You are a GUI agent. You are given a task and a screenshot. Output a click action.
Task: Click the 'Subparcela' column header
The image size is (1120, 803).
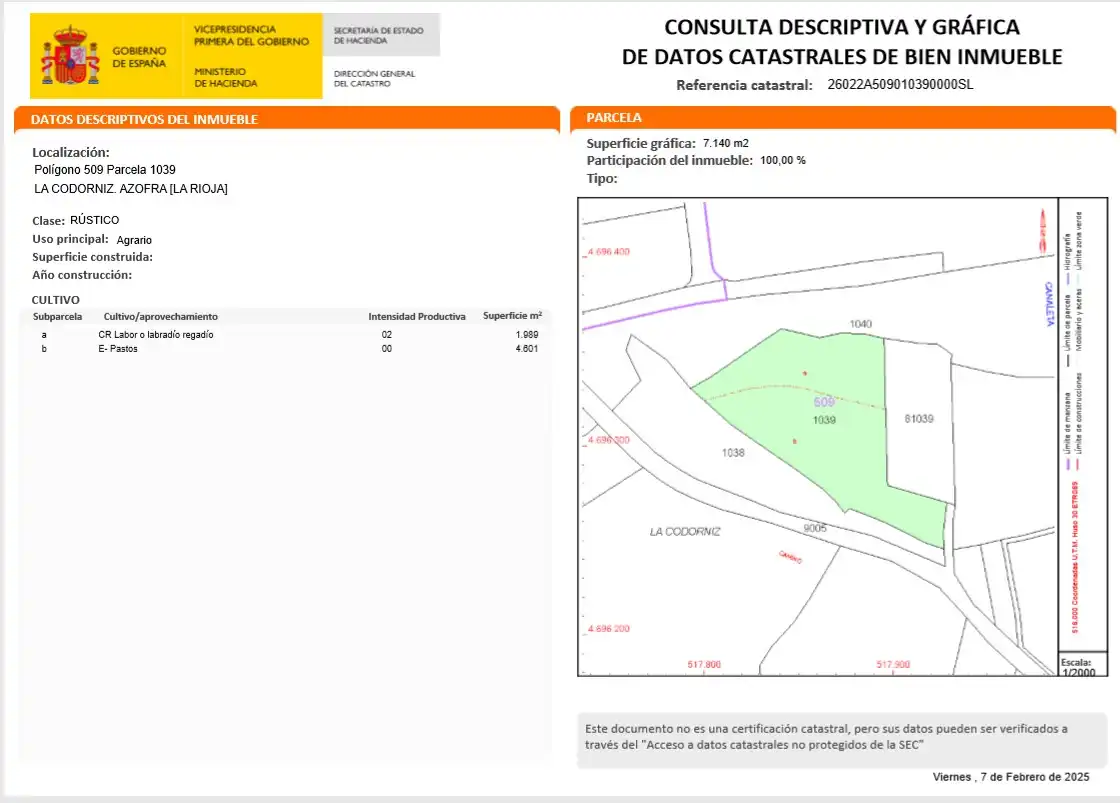coord(57,316)
